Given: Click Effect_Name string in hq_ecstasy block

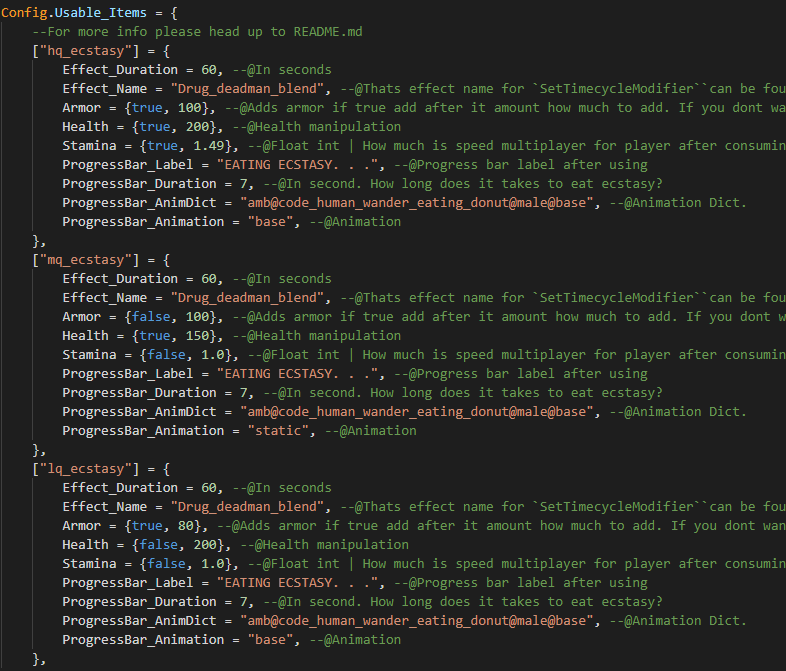Looking at the screenshot, I should (x=247, y=89).
